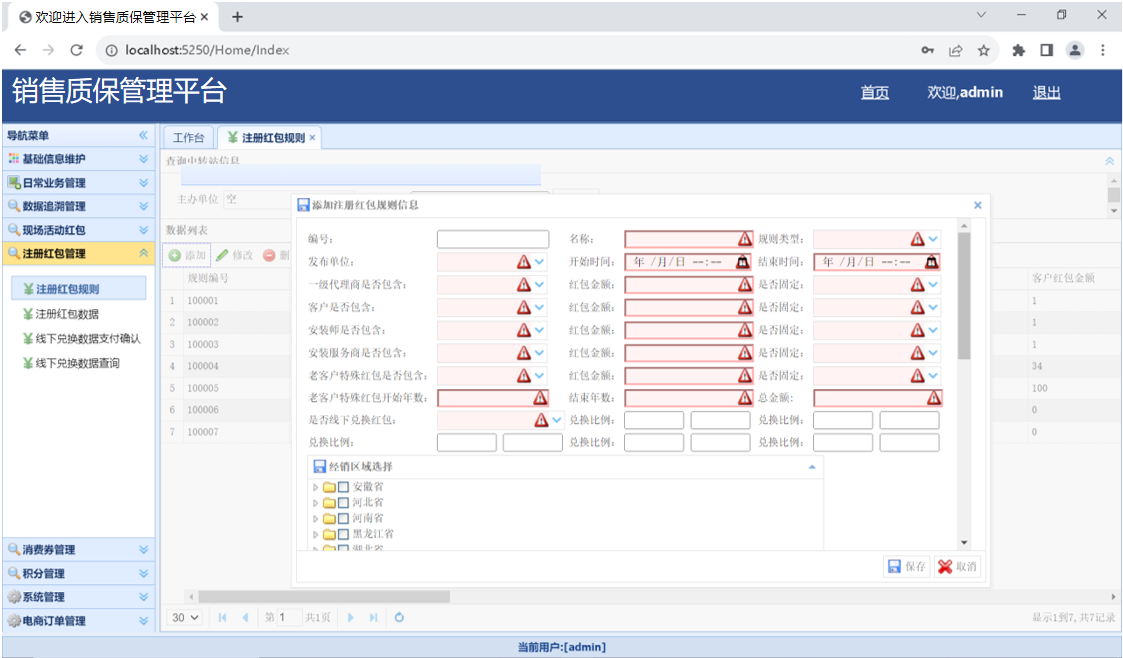Expand the 数据追溯管理 menu section
Image resolution: width=1123 pixels, height=658 pixels.
(x=79, y=206)
